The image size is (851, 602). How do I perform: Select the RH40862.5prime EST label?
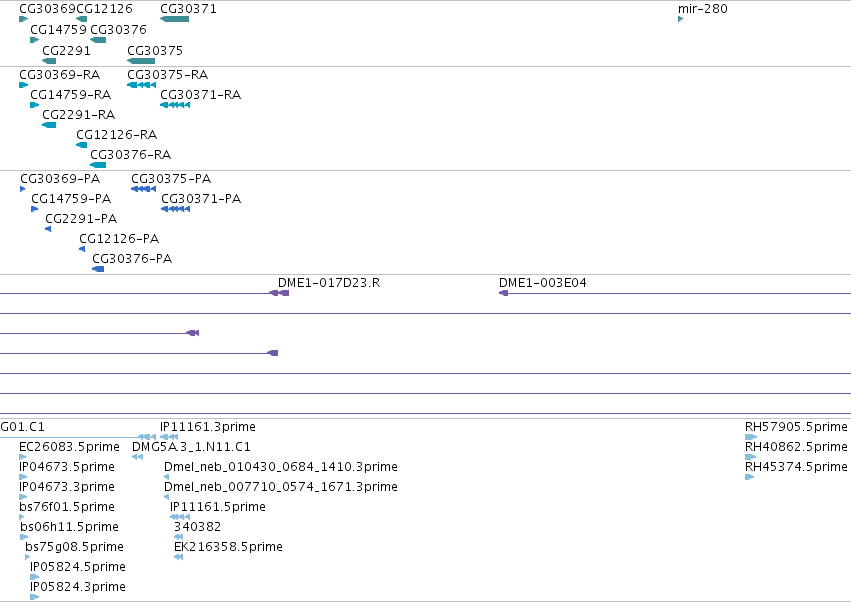796,447
